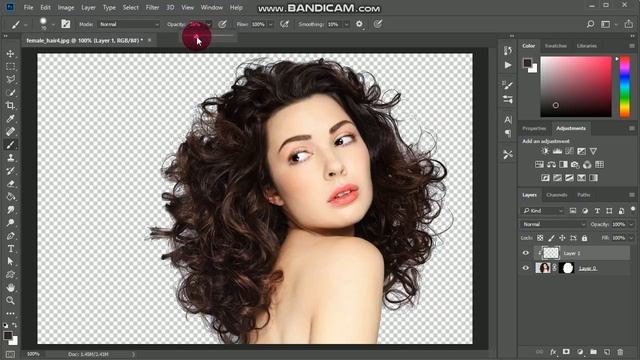640x360 pixels.
Task: Select the Lasso tool
Action: point(11,79)
